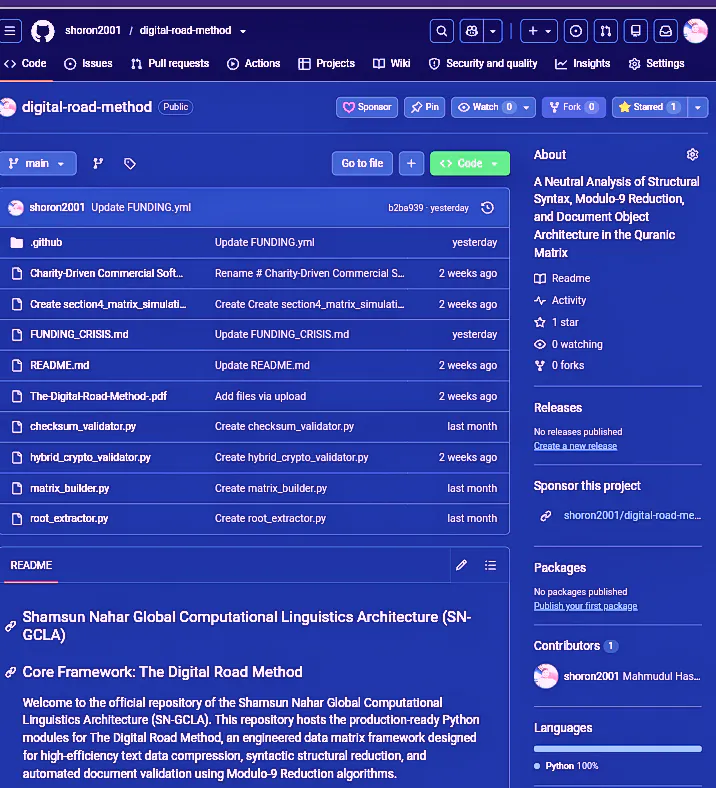The height and width of the screenshot is (788, 716).
Task: Open Create section4_matrix_simulati... file
Action: point(108,304)
